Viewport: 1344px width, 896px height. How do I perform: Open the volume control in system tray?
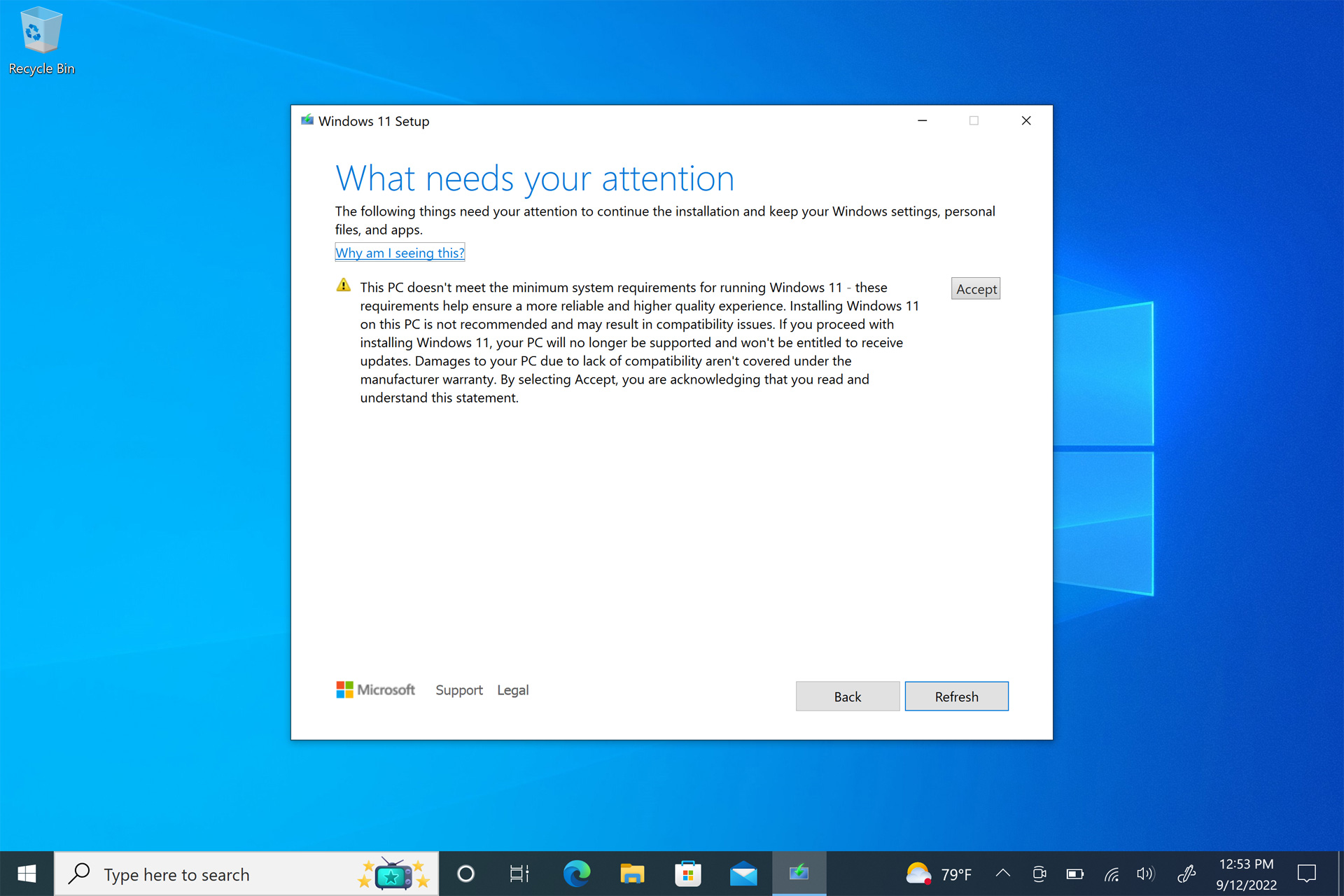pyautogui.click(x=1145, y=874)
